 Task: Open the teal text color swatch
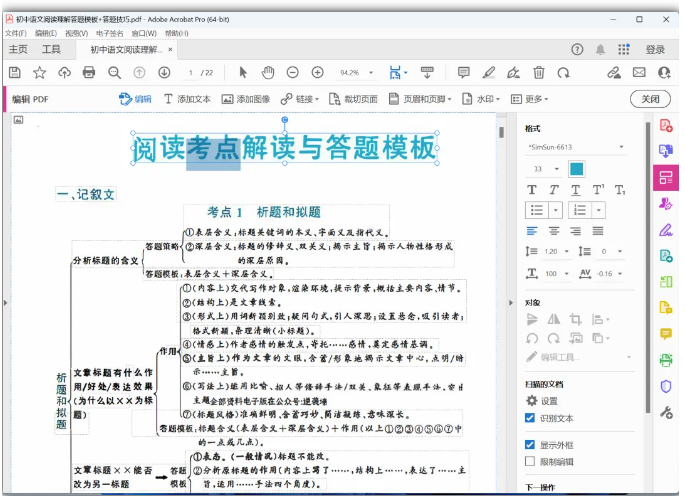tap(577, 169)
